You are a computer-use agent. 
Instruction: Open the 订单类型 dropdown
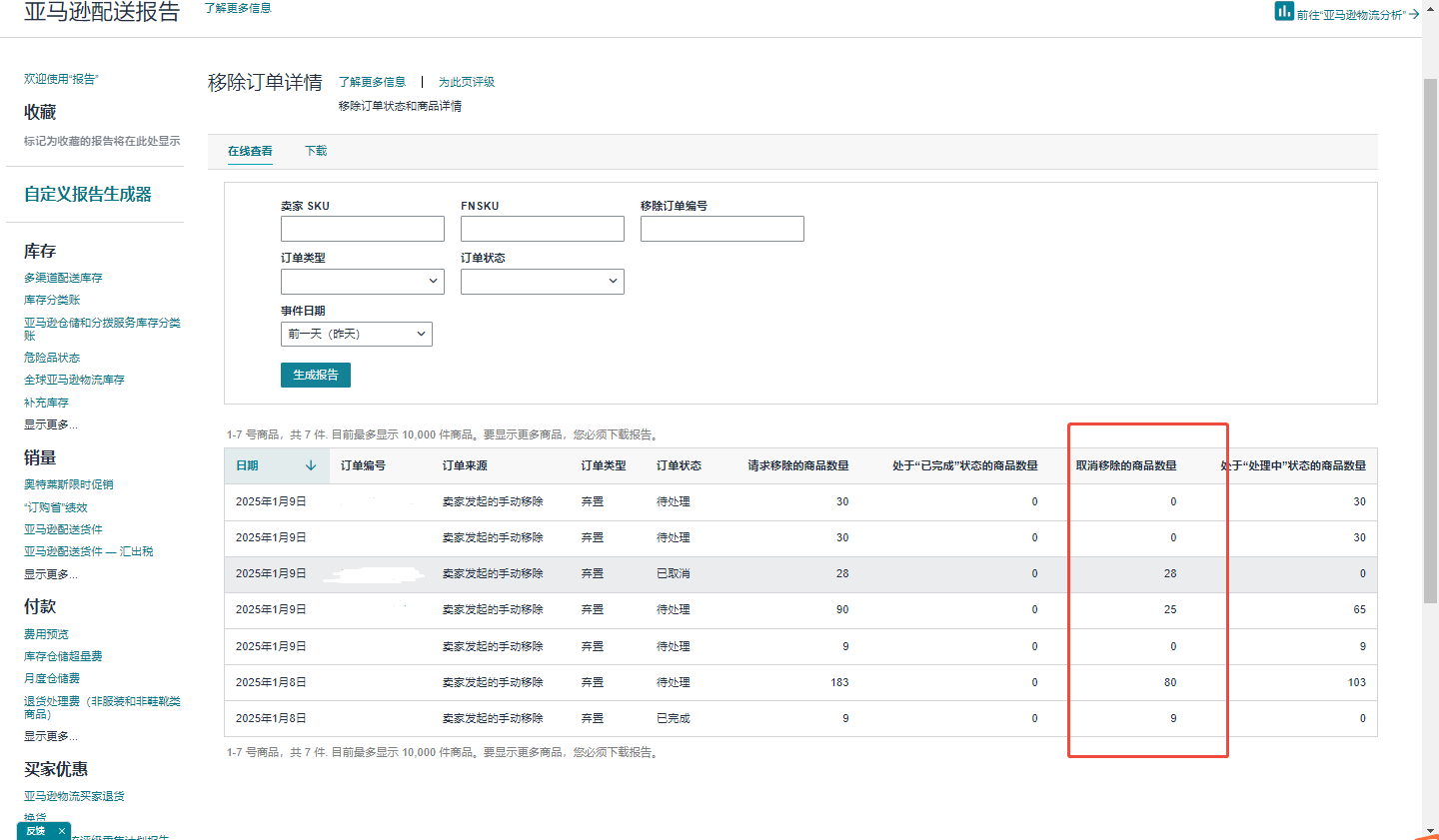tap(363, 282)
